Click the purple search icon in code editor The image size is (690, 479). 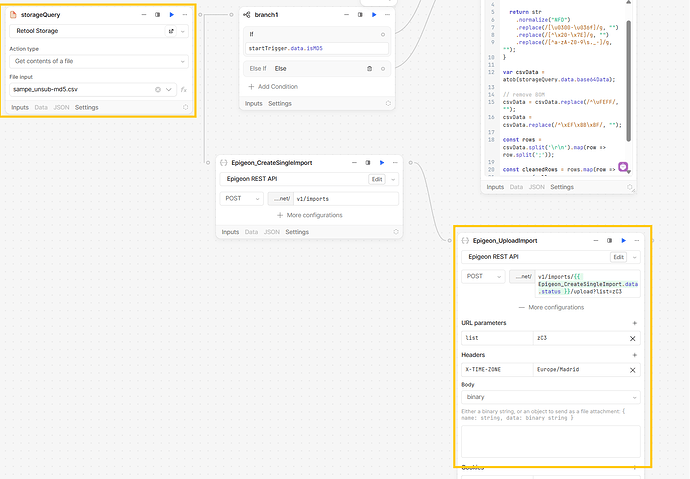[623, 167]
